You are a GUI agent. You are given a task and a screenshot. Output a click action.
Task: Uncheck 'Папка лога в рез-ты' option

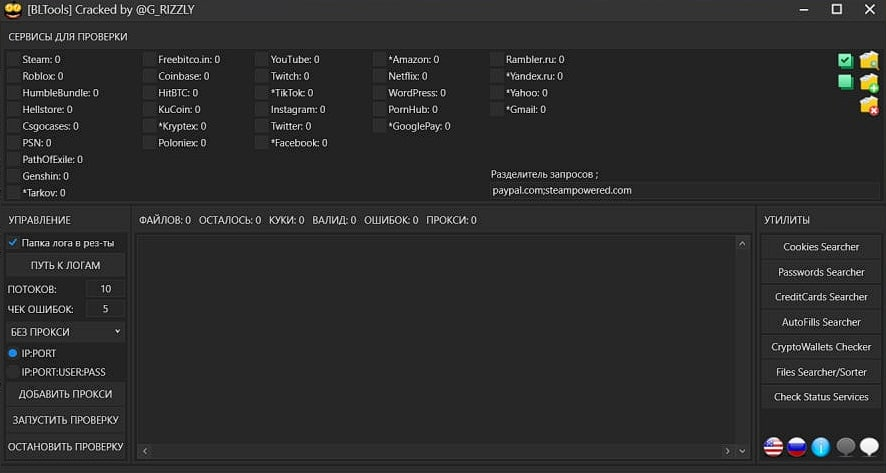point(12,243)
